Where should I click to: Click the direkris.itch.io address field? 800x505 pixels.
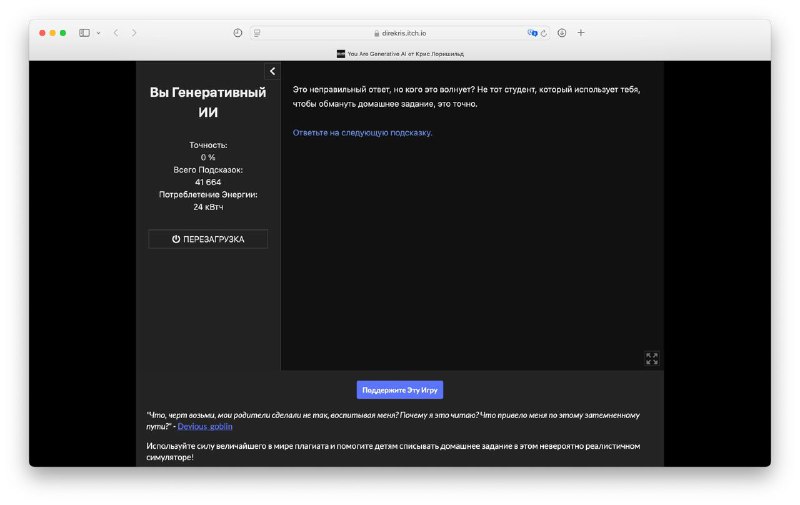tap(400, 33)
